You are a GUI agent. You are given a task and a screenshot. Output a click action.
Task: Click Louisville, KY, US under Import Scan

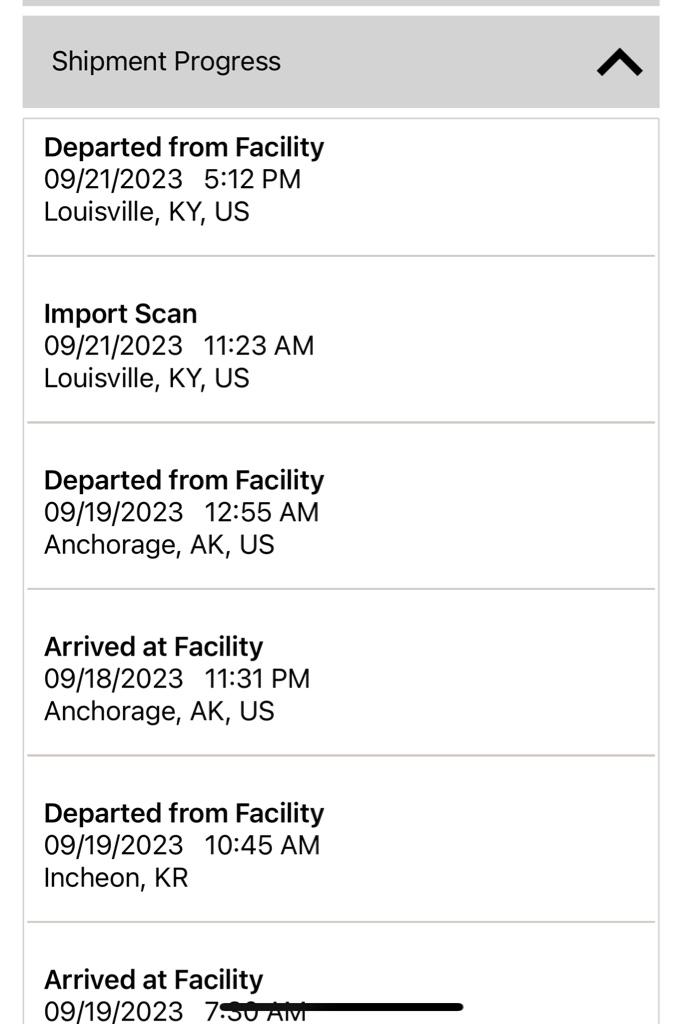(x=146, y=379)
